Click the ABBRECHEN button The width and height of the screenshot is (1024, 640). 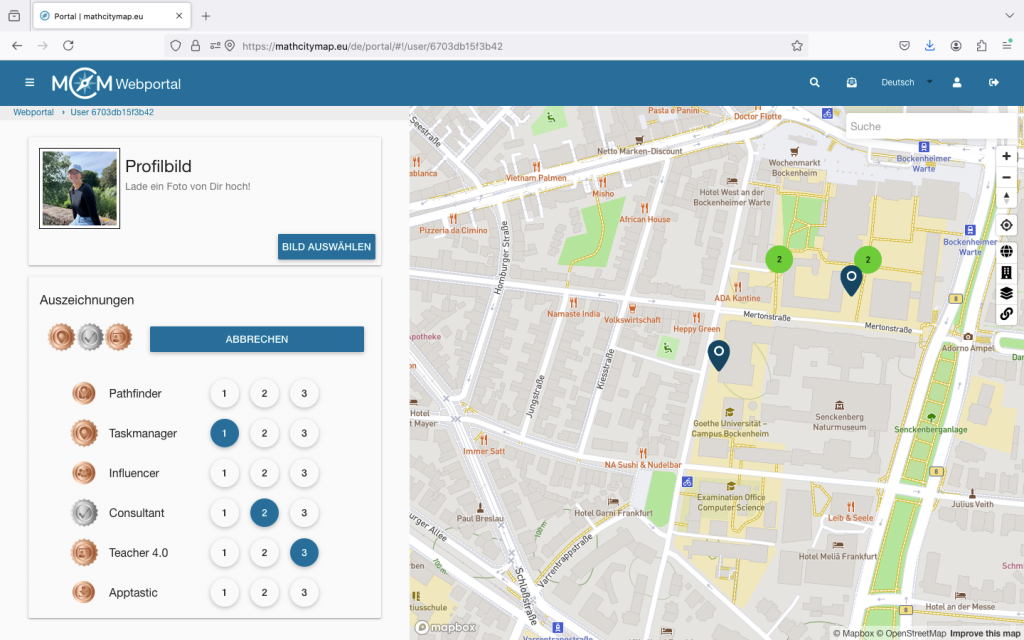(257, 339)
